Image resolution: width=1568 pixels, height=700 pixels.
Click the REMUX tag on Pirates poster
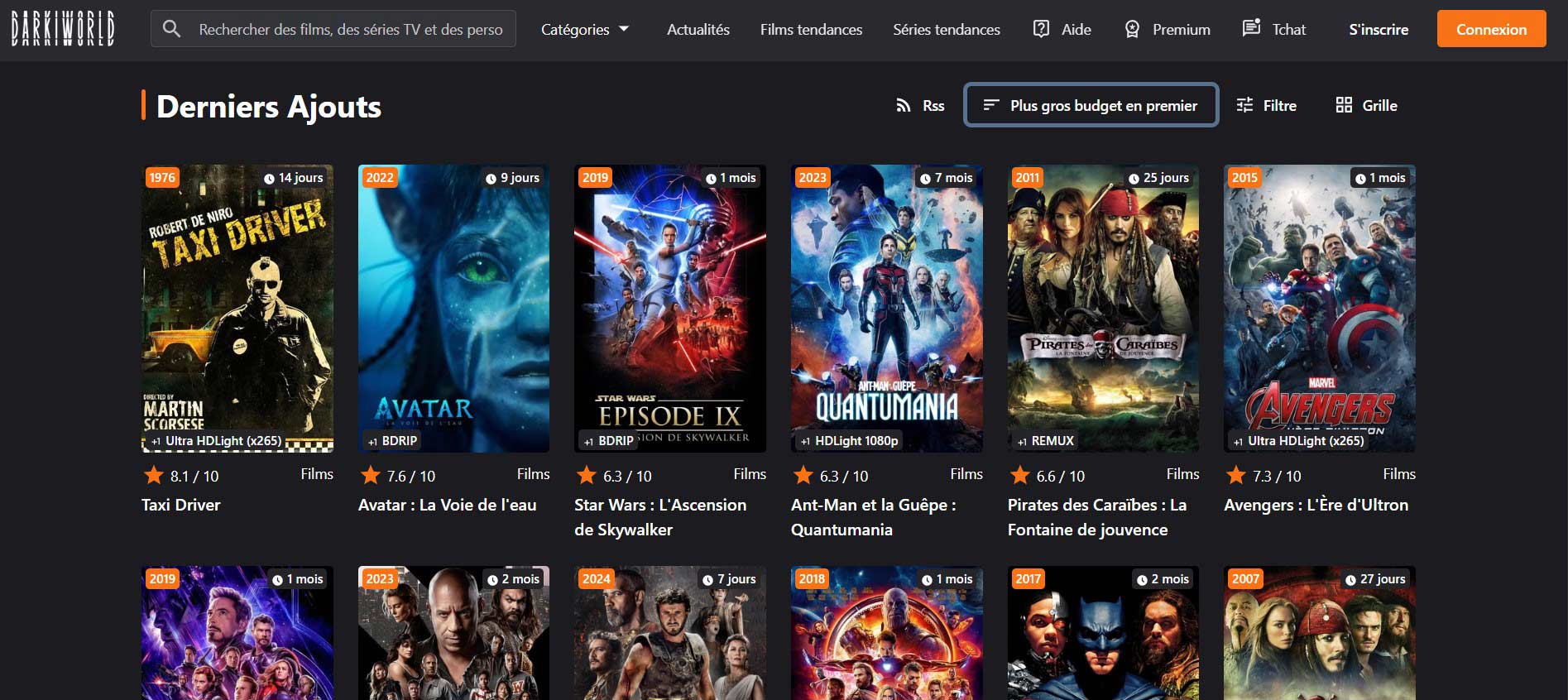pos(1045,441)
